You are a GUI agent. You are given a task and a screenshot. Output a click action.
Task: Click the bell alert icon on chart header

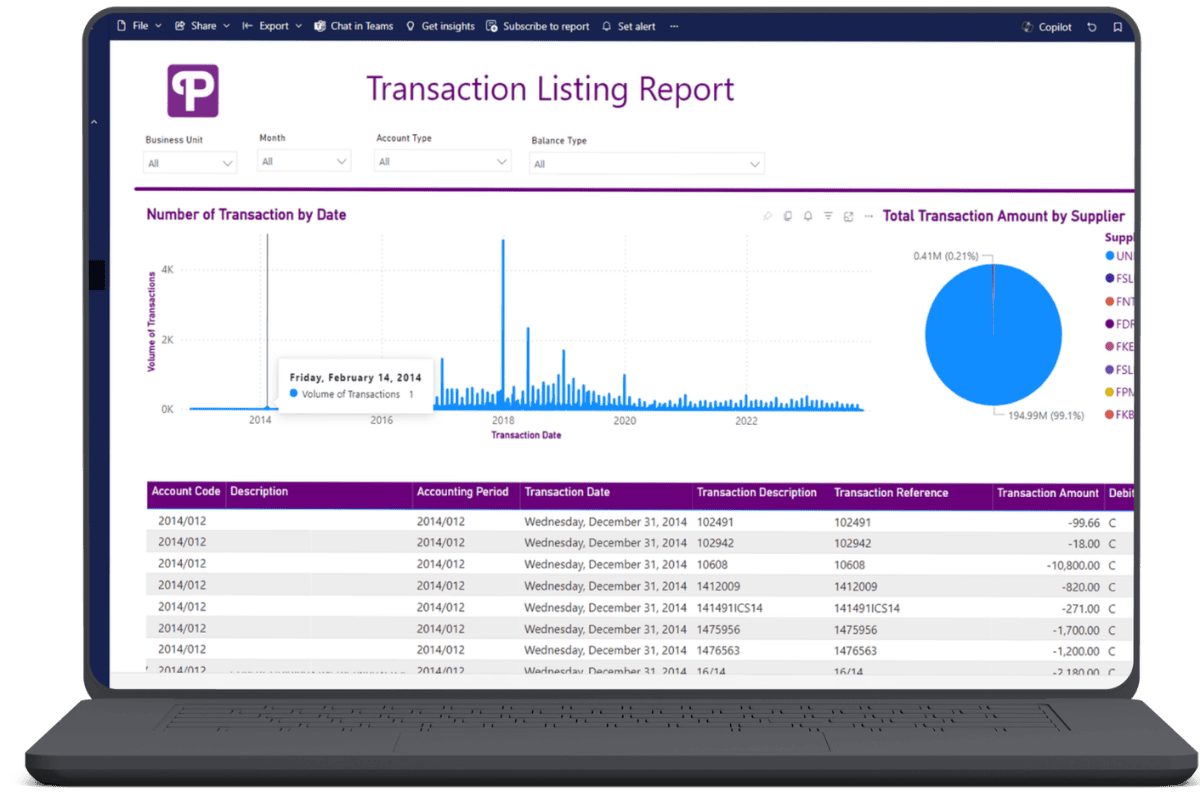tap(808, 216)
